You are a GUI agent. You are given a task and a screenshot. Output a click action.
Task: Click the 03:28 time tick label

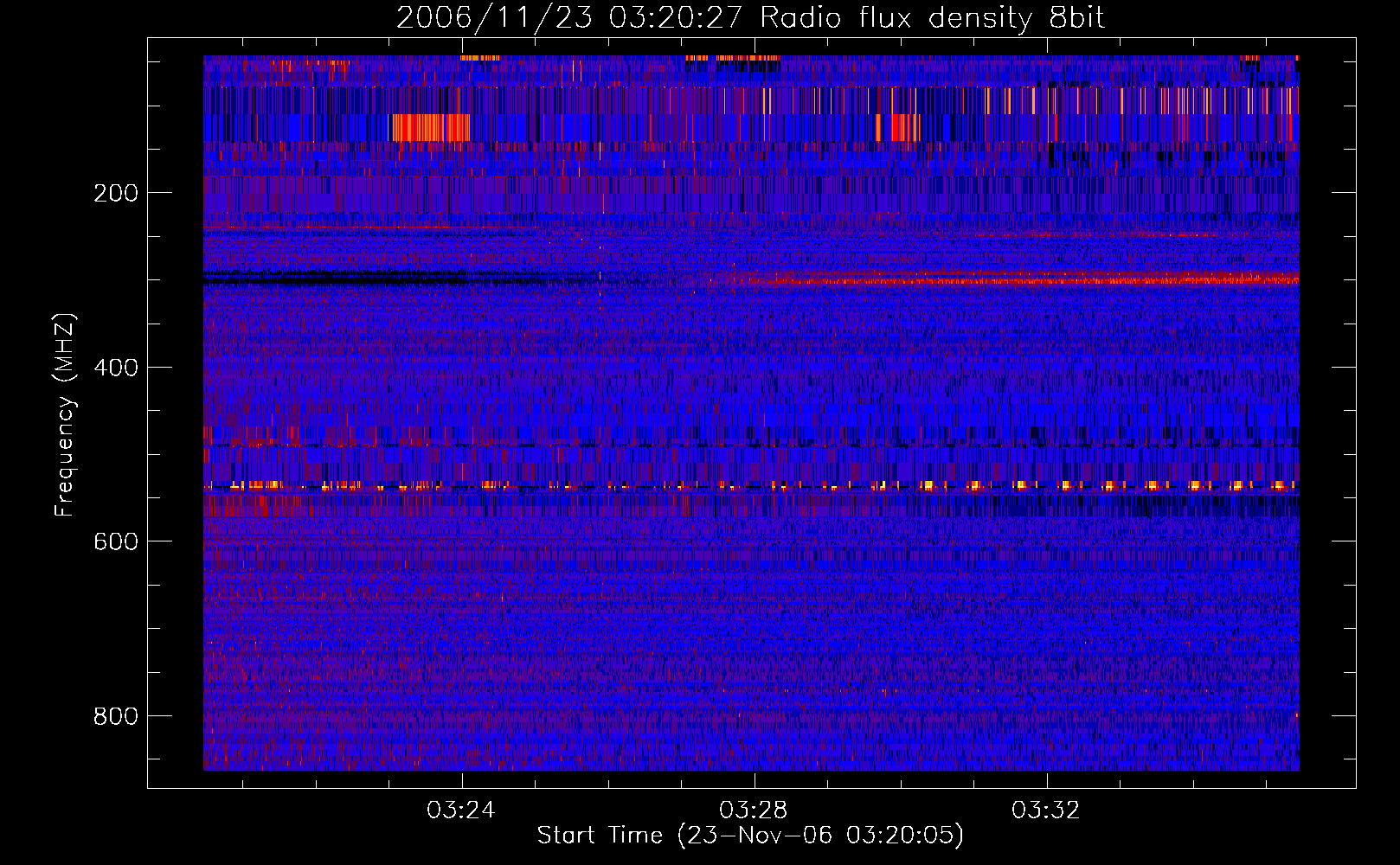click(754, 811)
